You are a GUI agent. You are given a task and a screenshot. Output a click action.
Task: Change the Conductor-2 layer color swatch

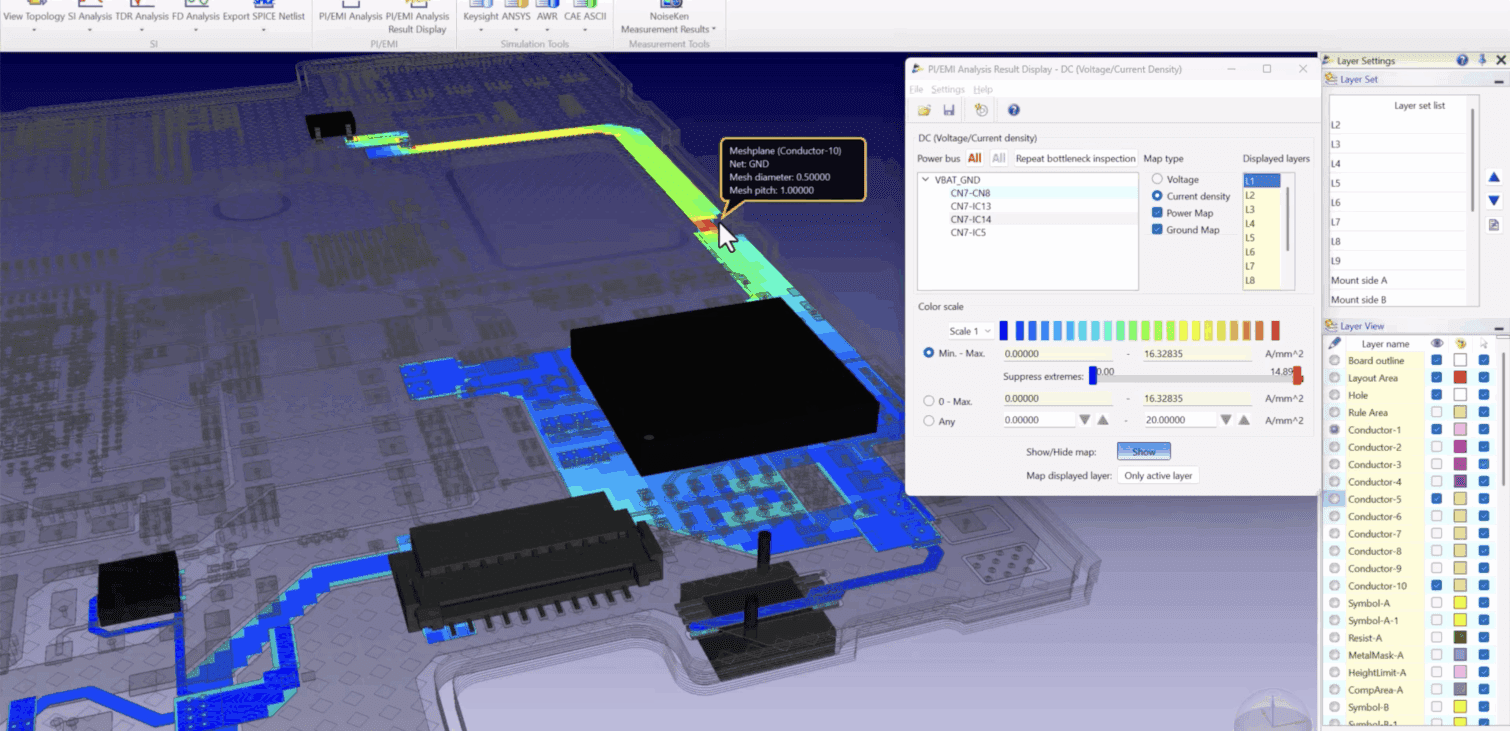pos(1462,446)
